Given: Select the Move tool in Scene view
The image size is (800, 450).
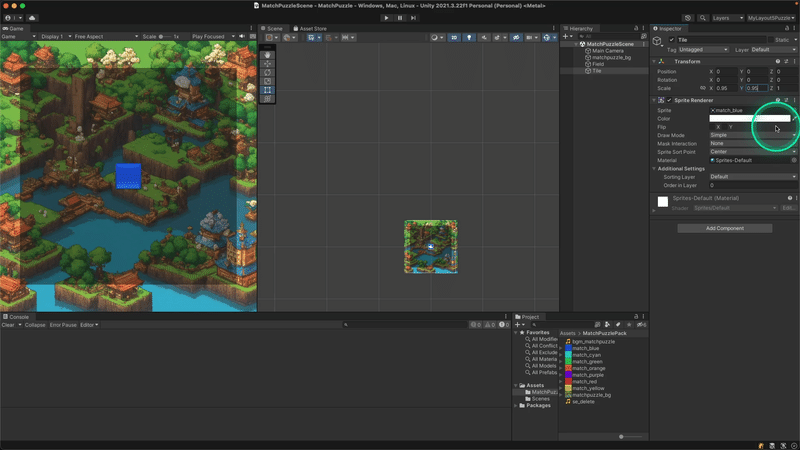Looking at the screenshot, I should (x=267, y=64).
